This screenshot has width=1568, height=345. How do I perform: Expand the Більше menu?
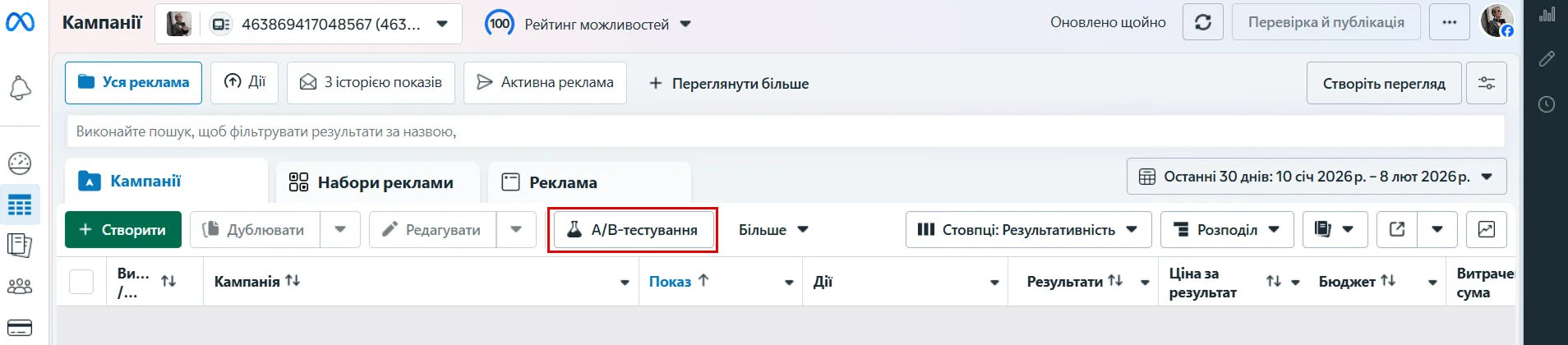(773, 230)
